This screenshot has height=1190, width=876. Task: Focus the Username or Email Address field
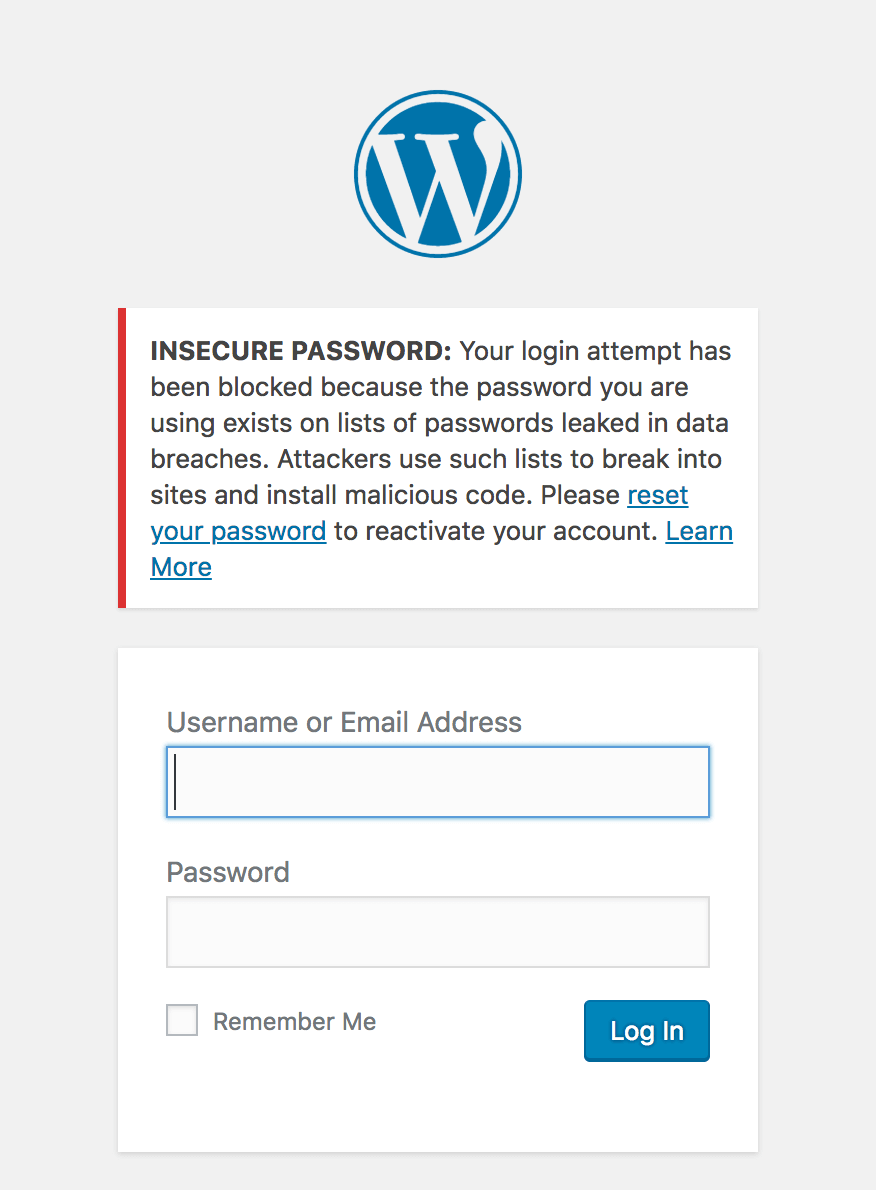click(438, 782)
